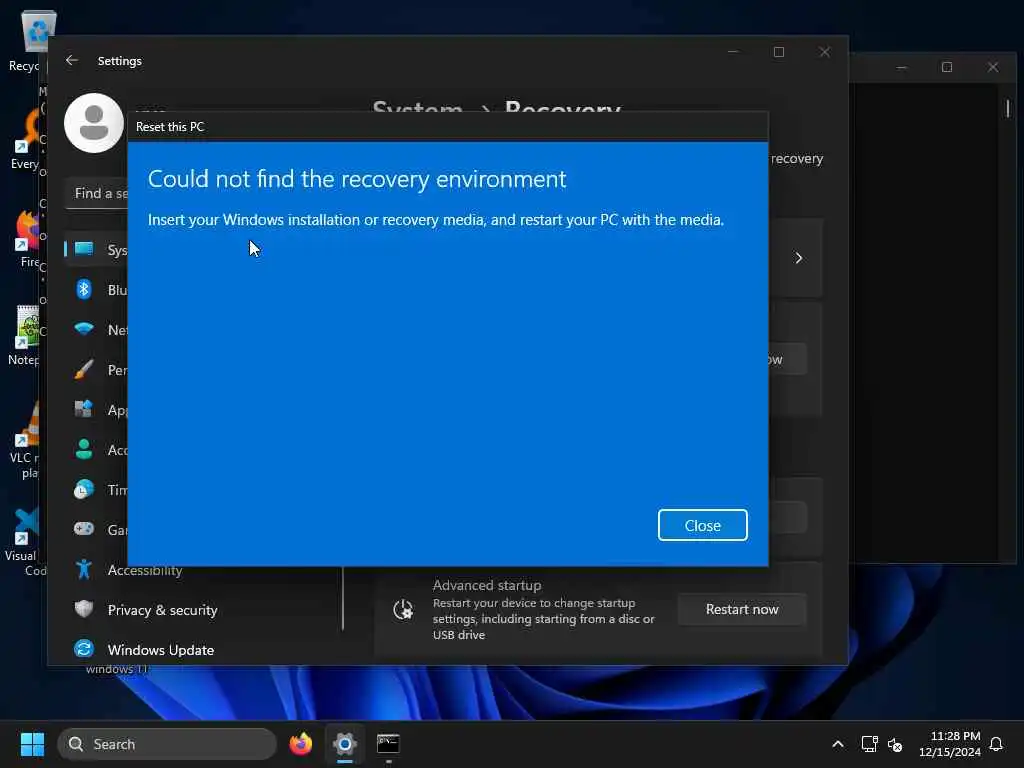This screenshot has height=768, width=1024.
Task: Click the console window scrollbar
Action: pyautogui.click(x=1008, y=108)
